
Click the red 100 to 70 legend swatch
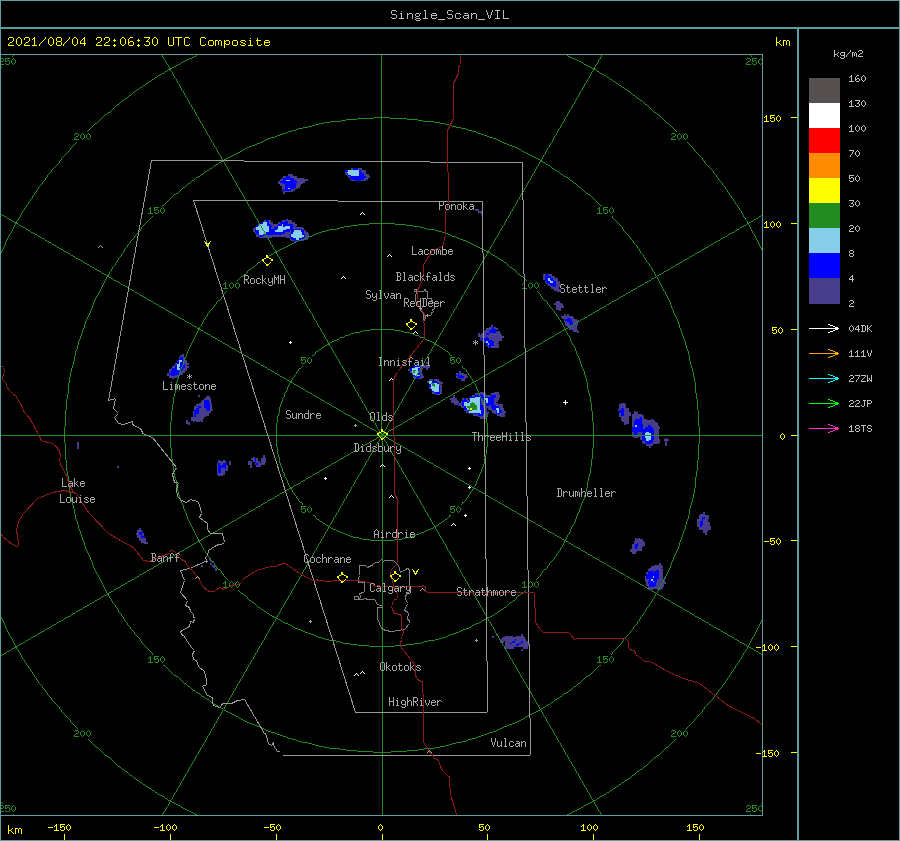click(824, 141)
